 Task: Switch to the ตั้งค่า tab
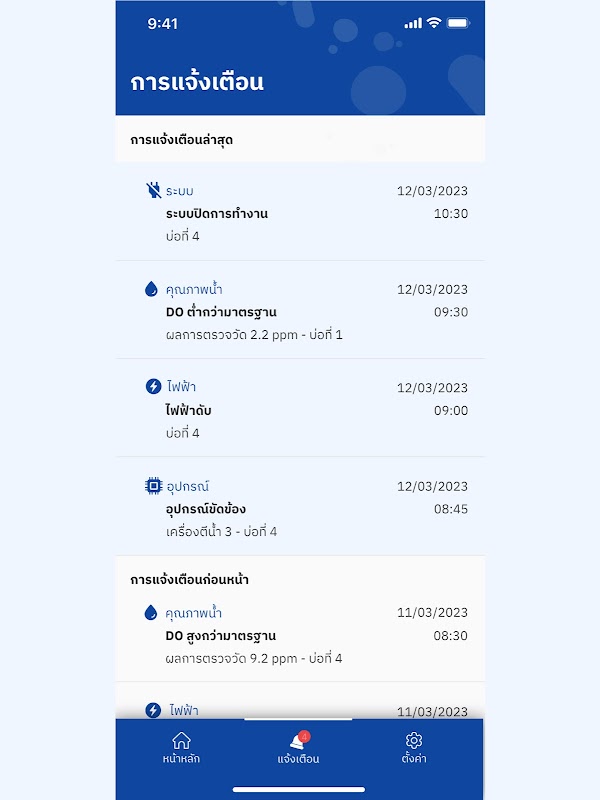click(414, 759)
